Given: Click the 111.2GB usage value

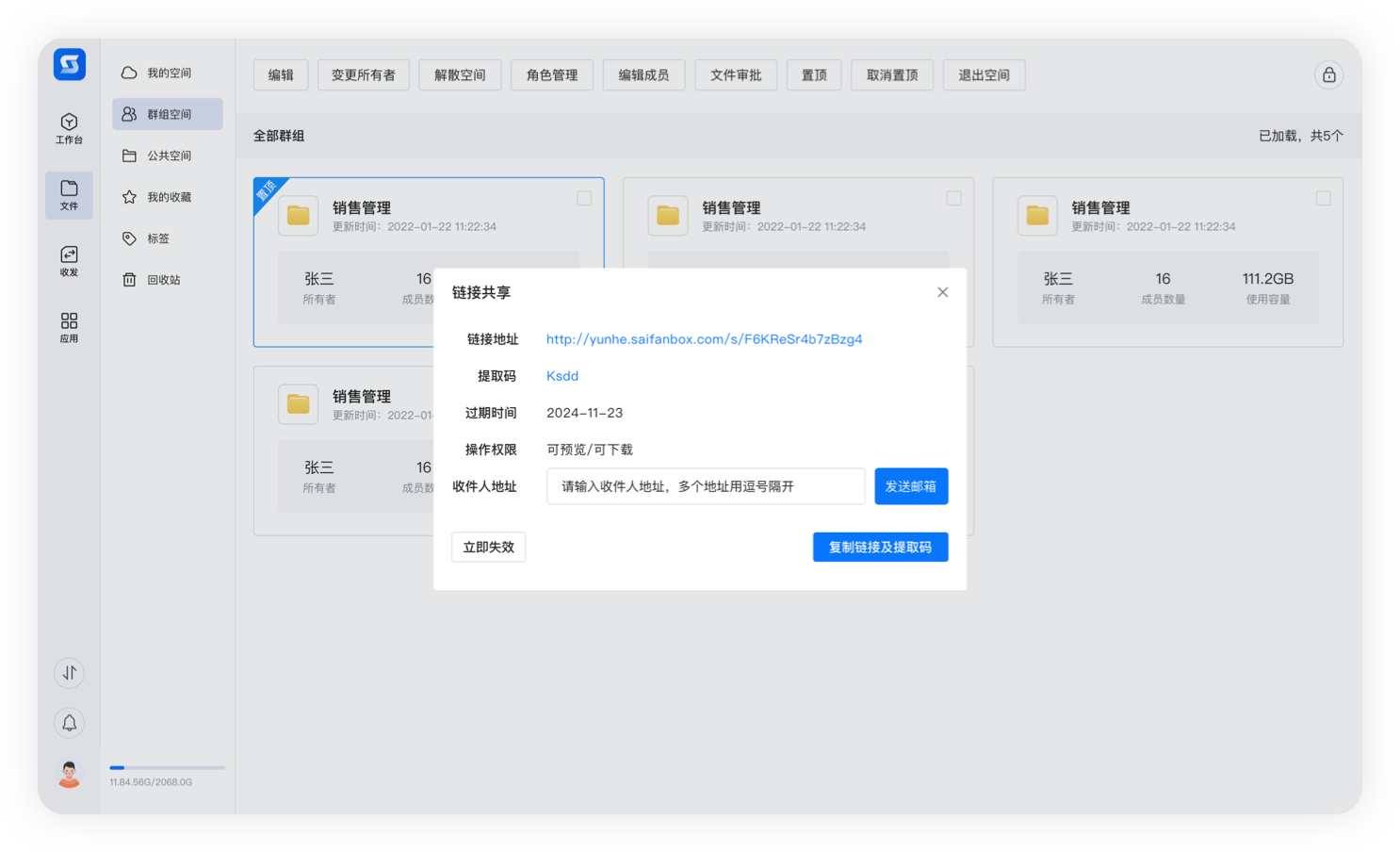Looking at the screenshot, I should click(x=1268, y=279).
